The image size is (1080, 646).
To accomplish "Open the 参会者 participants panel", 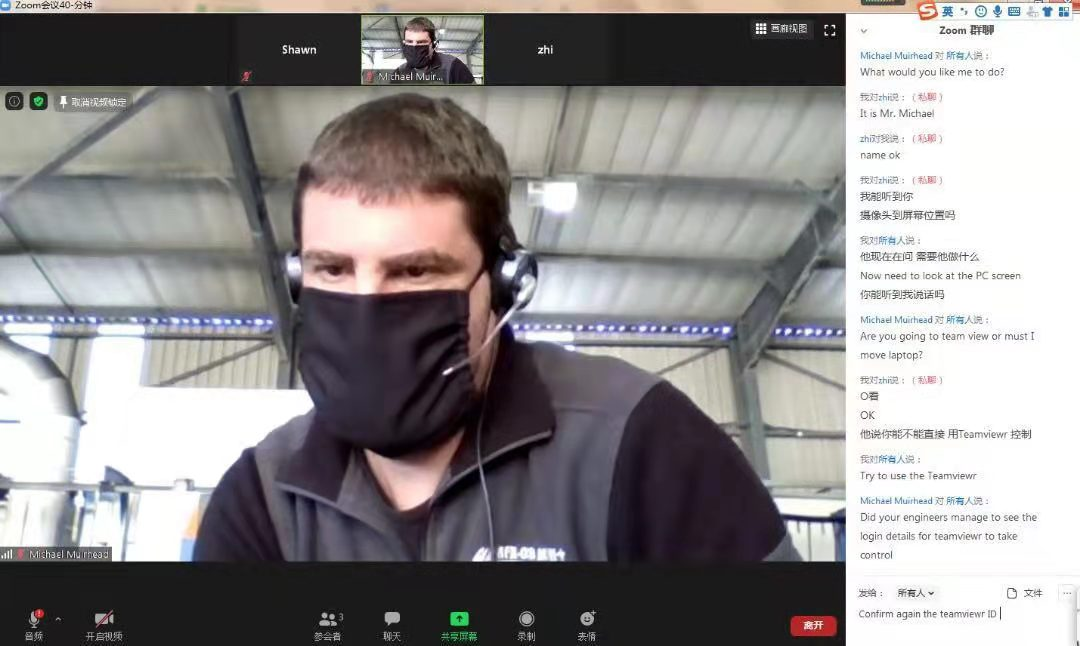I will click(x=328, y=623).
